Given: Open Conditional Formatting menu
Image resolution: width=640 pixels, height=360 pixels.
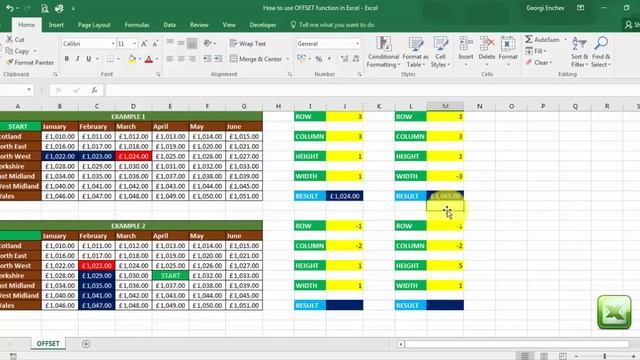Looking at the screenshot, I should 383,52.
